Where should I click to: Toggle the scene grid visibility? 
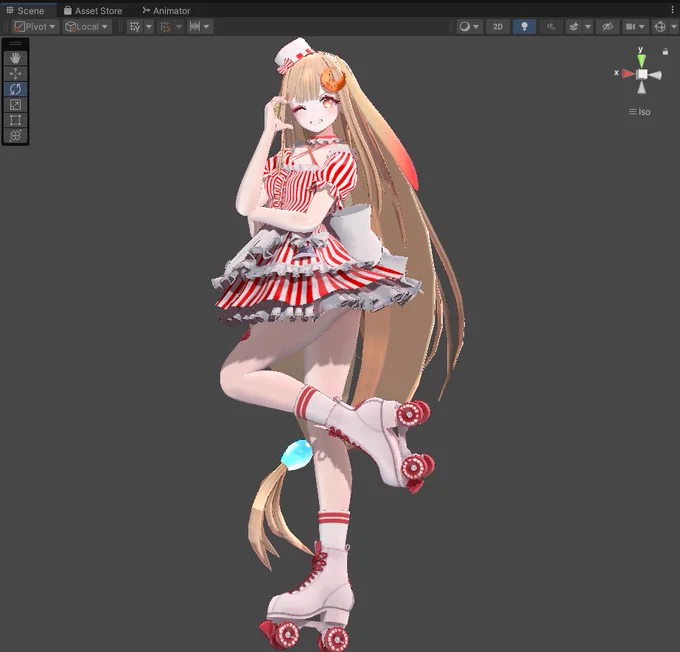point(135,27)
